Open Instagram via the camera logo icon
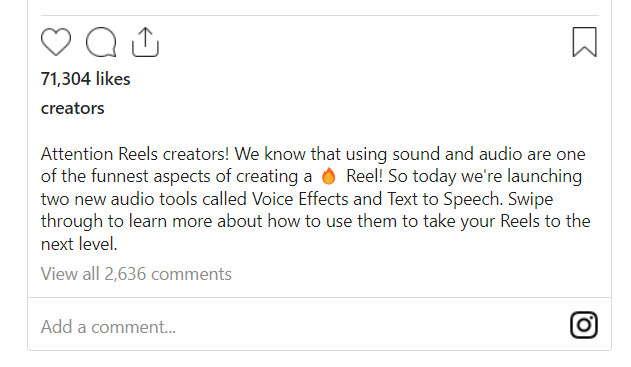631x367 pixels. (584, 325)
